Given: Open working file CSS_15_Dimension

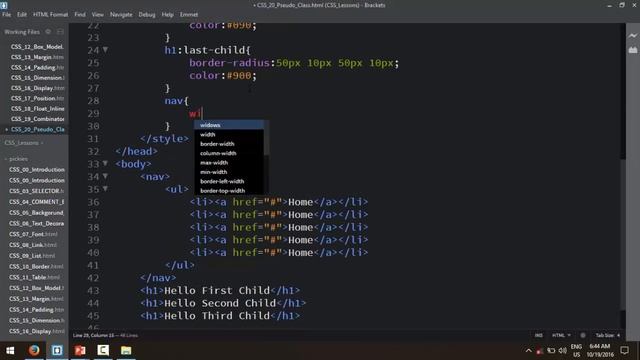Looking at the screenshot, I should 37,78.
